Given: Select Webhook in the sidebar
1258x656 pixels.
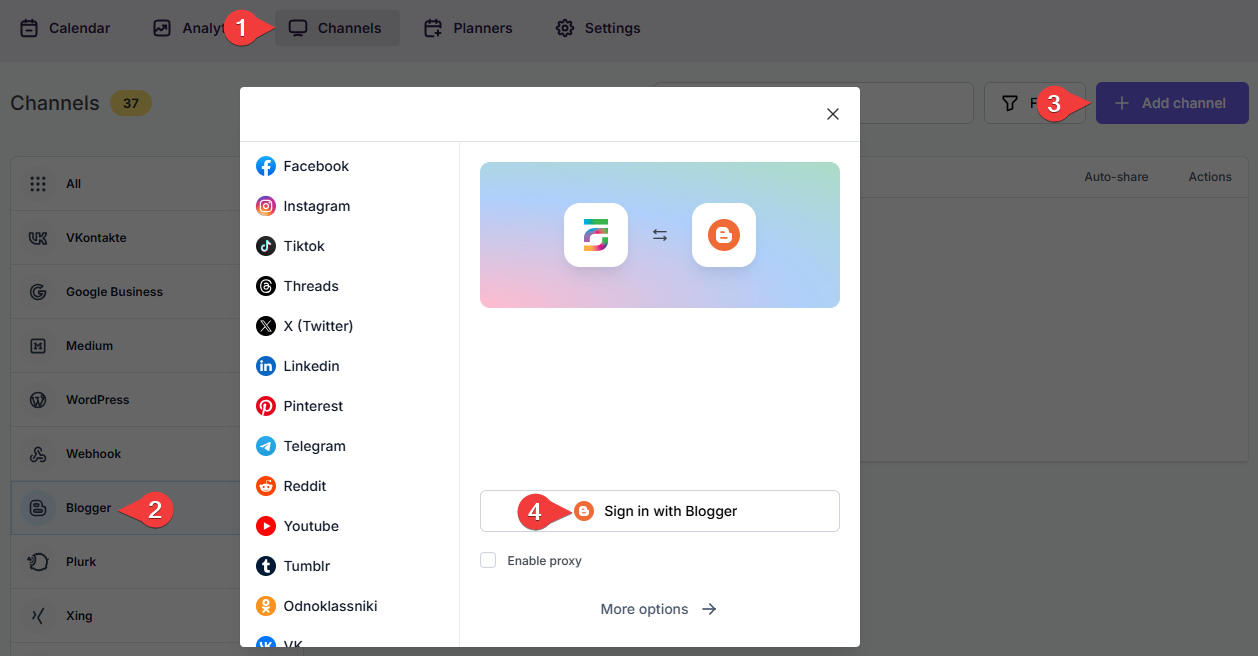Looking at the screenshot, I should 125,454.
